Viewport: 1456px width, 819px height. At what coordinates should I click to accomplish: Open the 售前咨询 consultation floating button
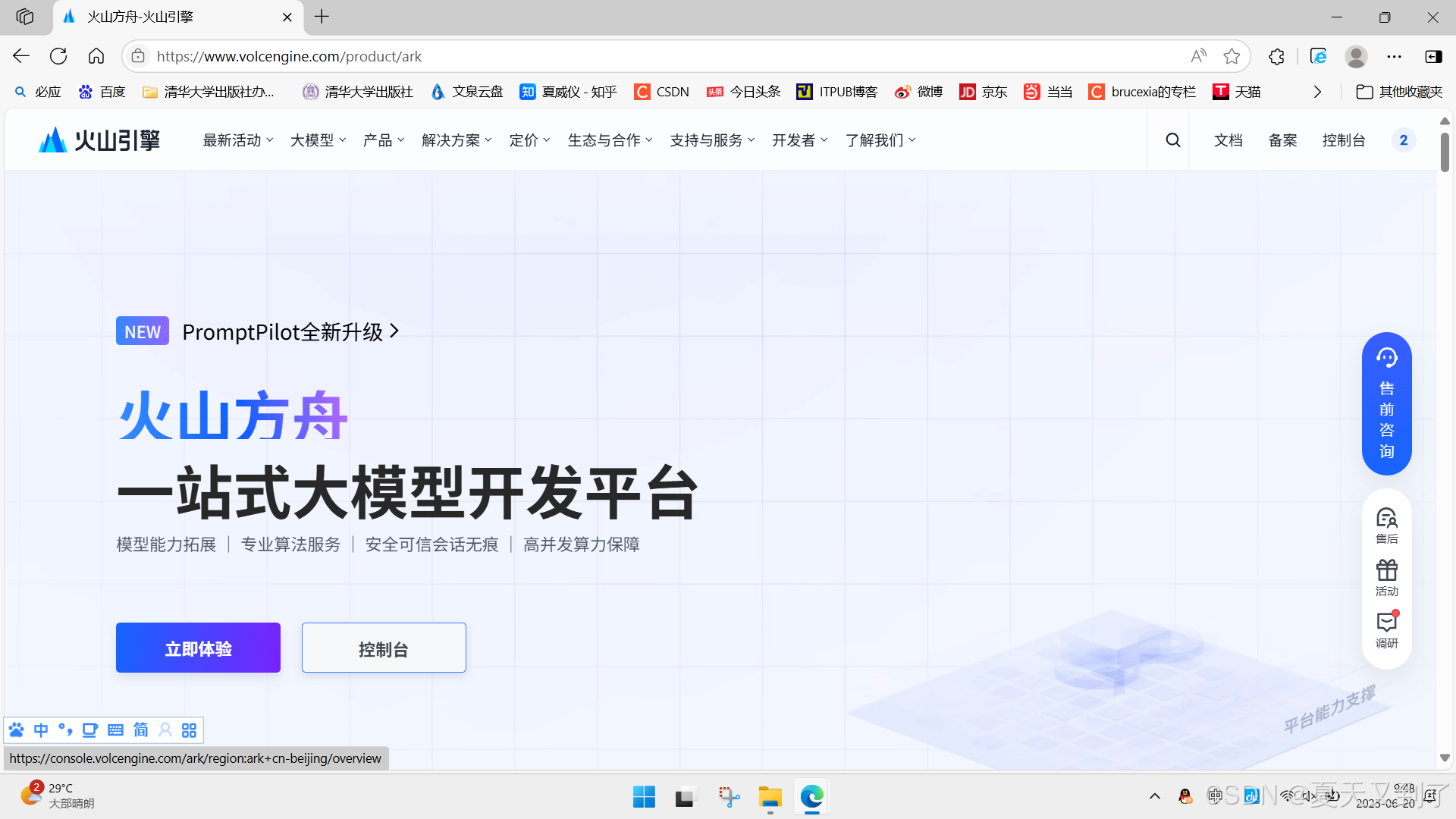pos(1386,404)
